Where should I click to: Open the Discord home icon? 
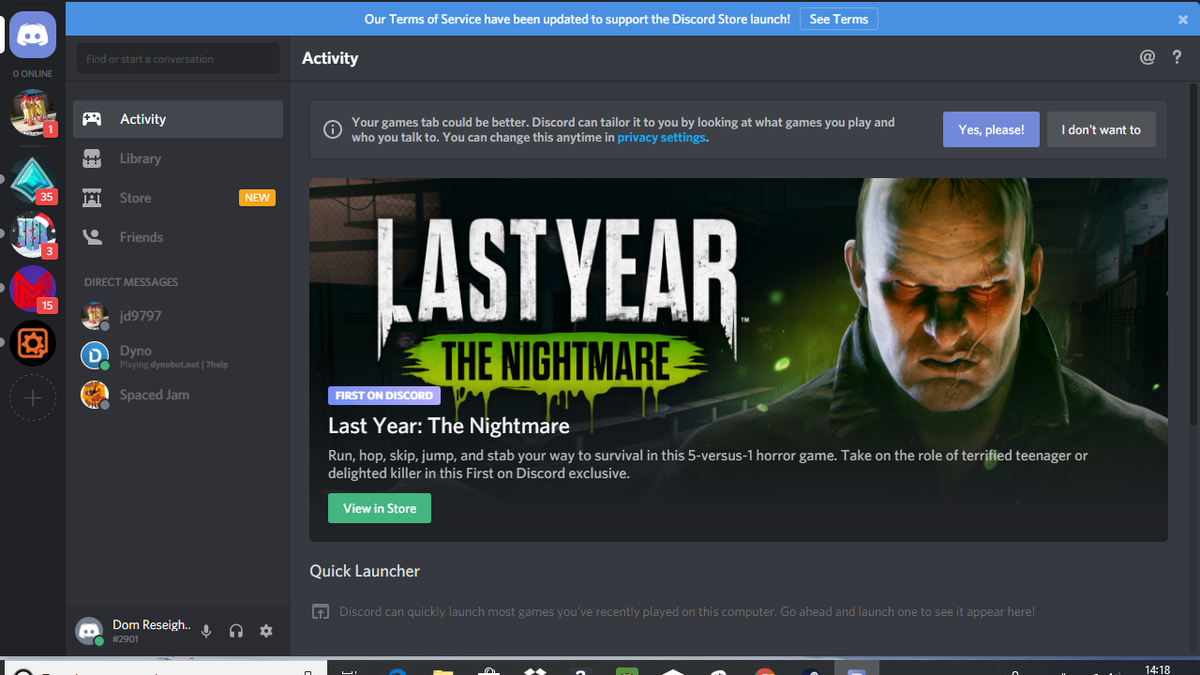tap(33, 35)
